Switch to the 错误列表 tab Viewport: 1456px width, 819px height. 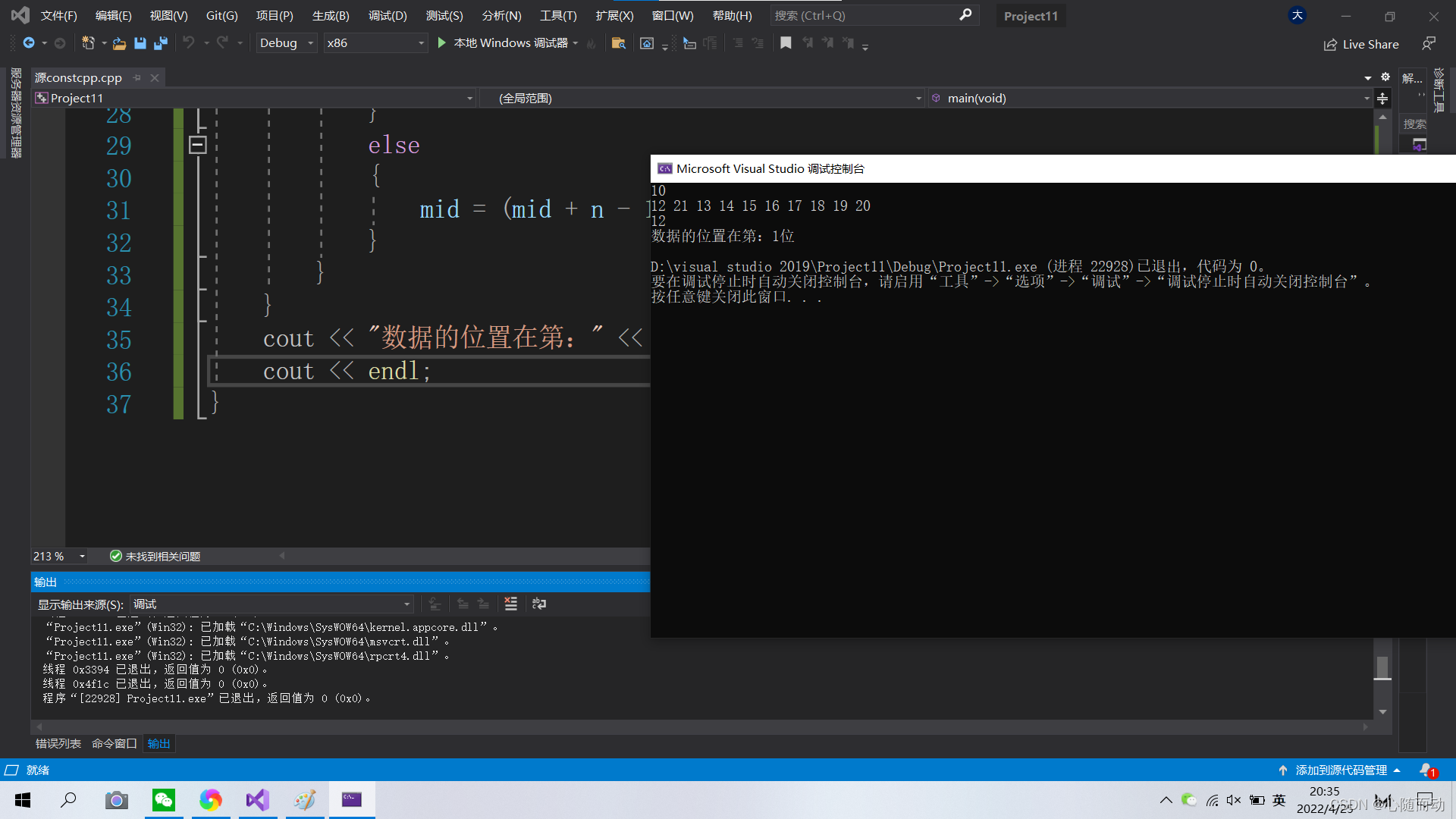click(x=58, y=743)
